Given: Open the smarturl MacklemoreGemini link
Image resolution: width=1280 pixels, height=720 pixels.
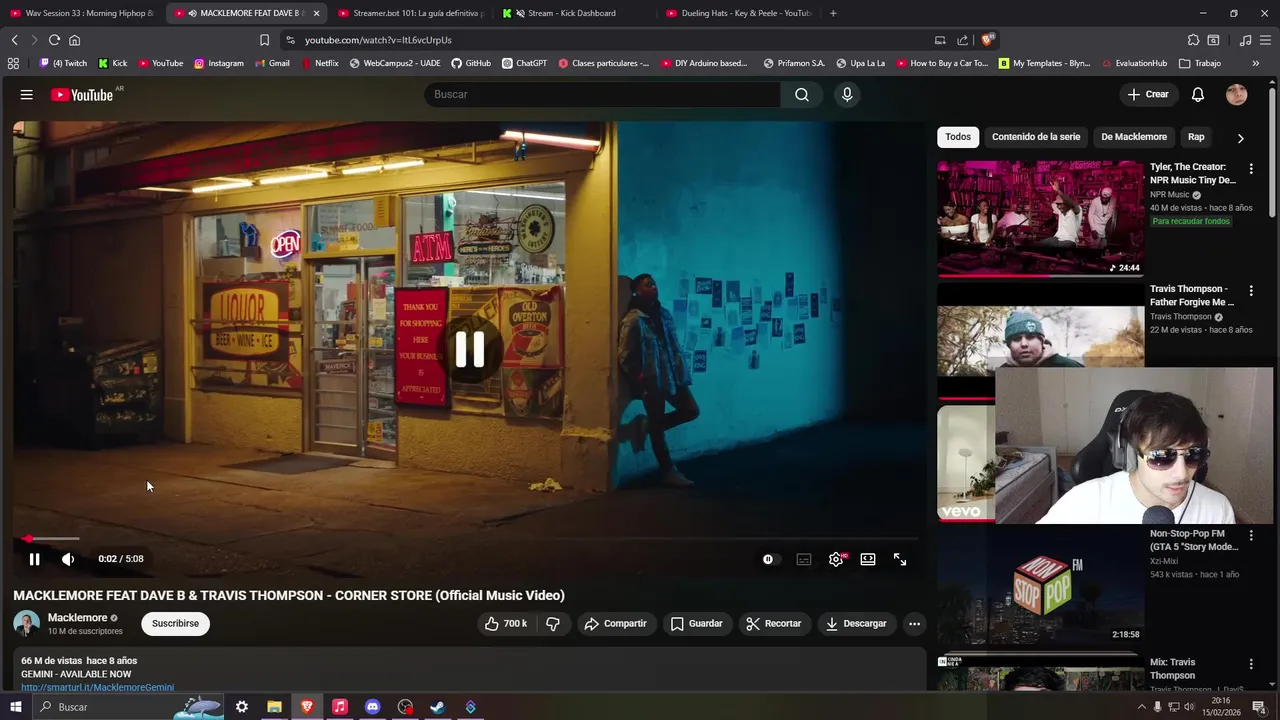Looking at the screenshot, I should pyautogui.click(x=97, y=687).
